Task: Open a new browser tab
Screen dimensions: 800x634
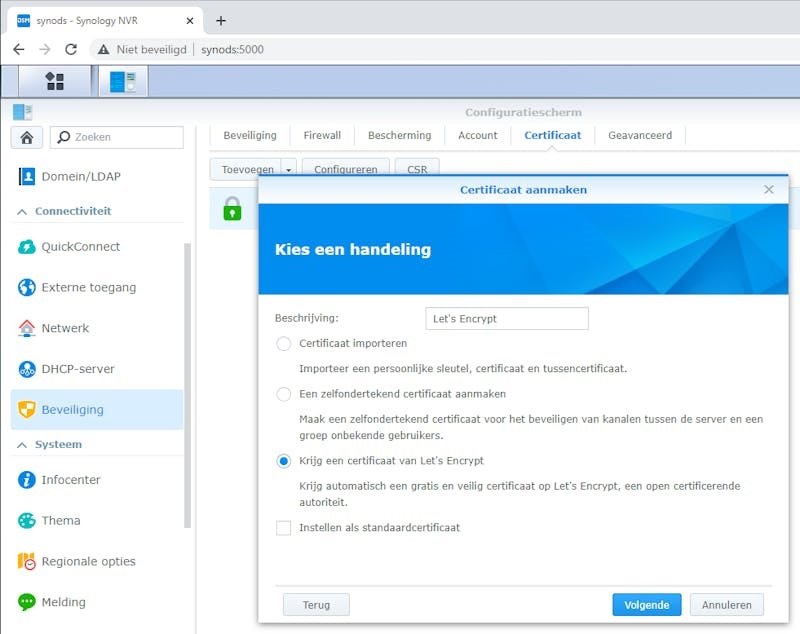Action: pos(221,20)
